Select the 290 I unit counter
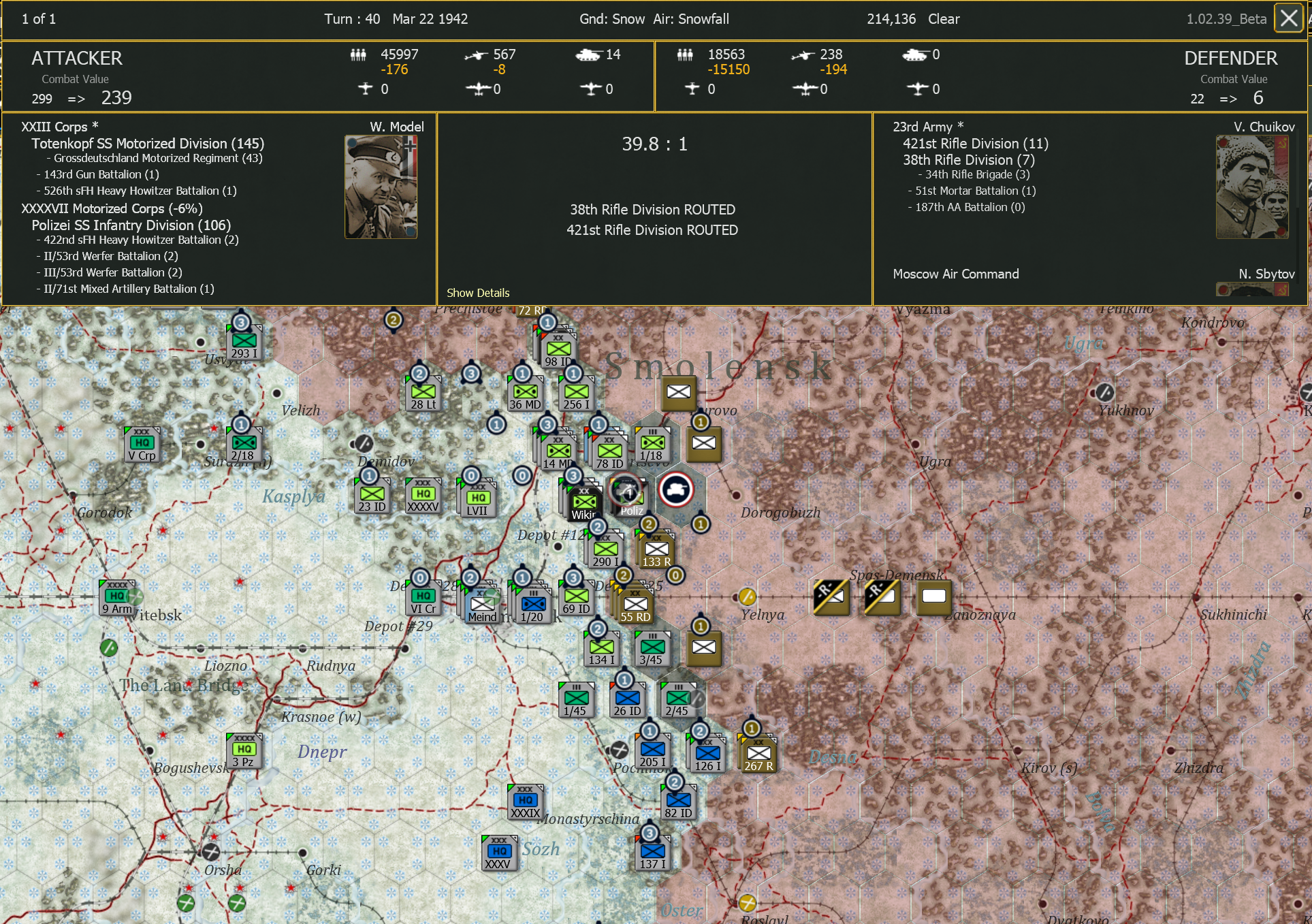Viewport: 1312px width, 924px height. click(606, 551)
